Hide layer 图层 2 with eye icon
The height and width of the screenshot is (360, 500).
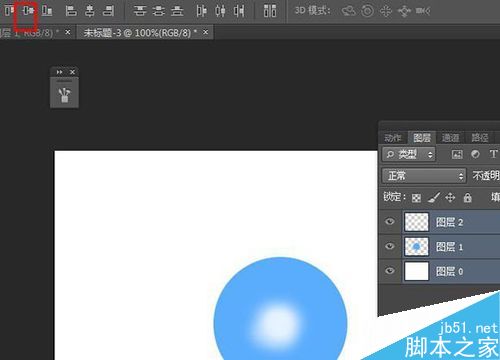point(390,221)
